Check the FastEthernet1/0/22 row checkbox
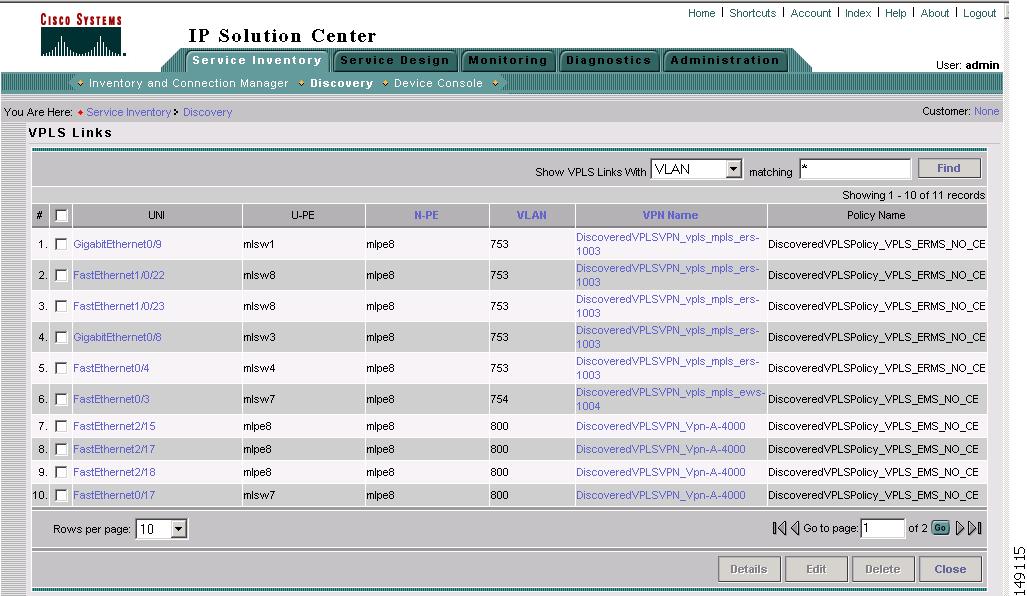 click(61, 275)
